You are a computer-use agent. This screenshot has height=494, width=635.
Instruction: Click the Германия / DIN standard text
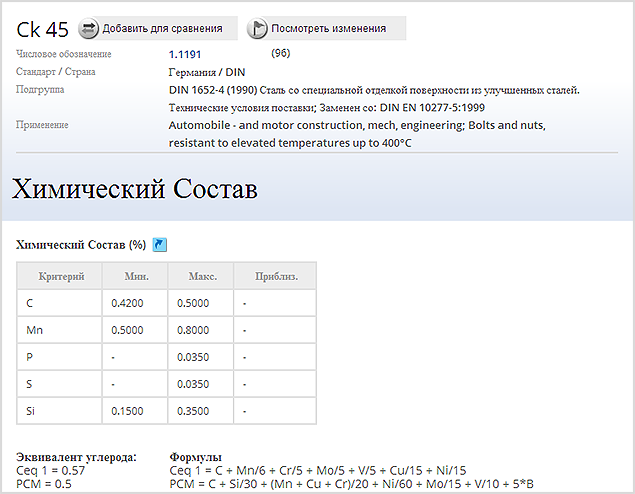[x=207, y=72]
